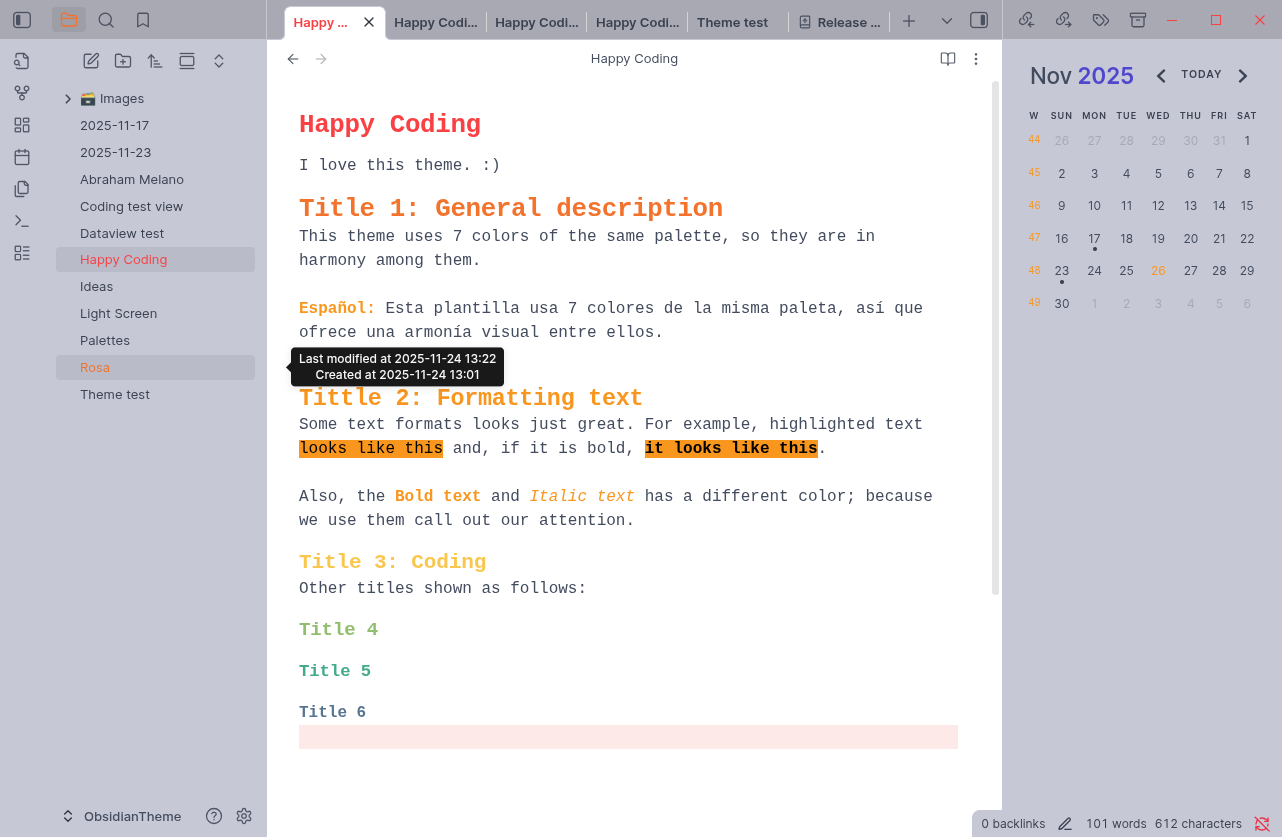This screenshot has width=1282, height=837.
Task: Open the search panel icon
Action: [x=106, y=20]
